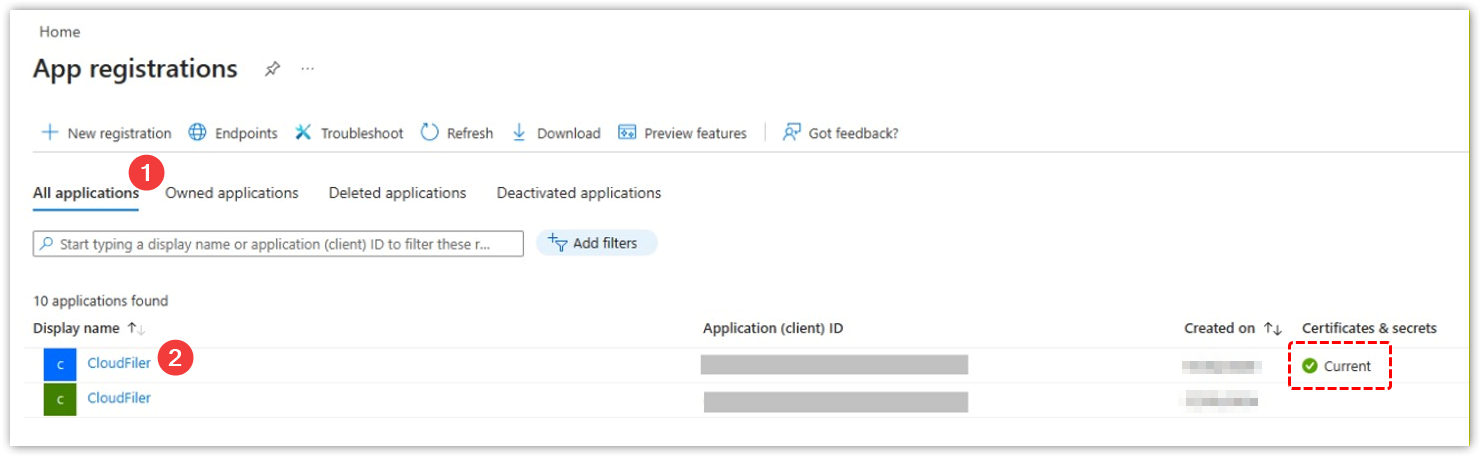Click the Got feedback person icon

[792, 133]
